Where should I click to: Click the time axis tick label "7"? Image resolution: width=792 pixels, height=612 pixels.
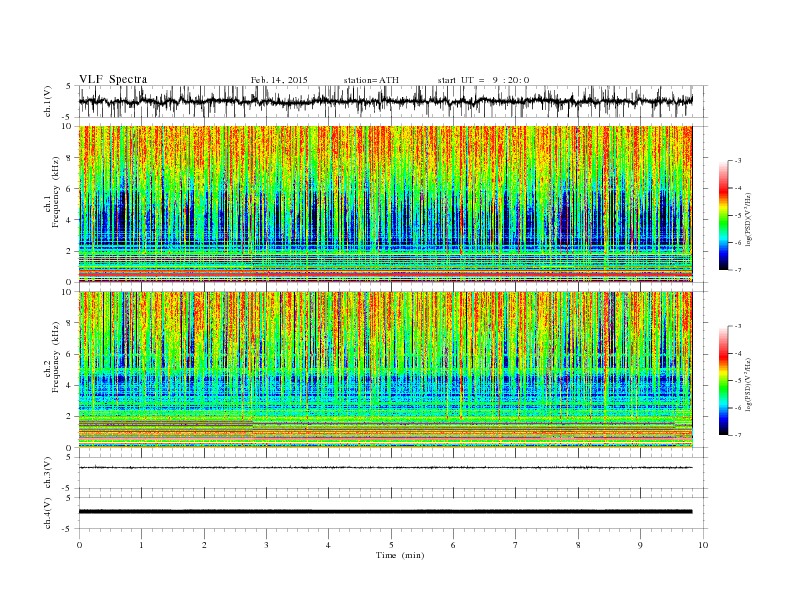pyautogui.click(x=516, y=545)
